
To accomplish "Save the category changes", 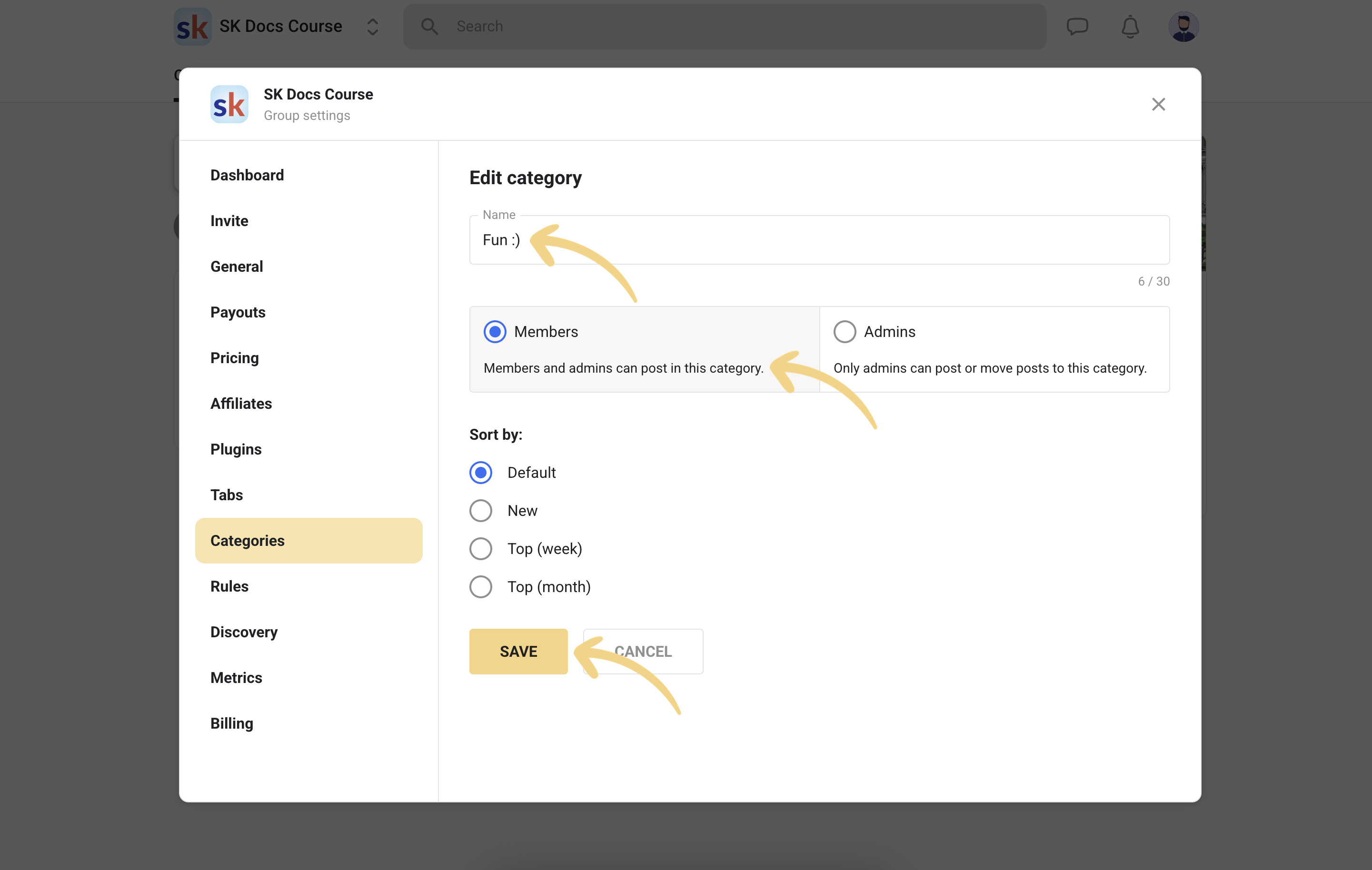I will click(x=518, y=651).
